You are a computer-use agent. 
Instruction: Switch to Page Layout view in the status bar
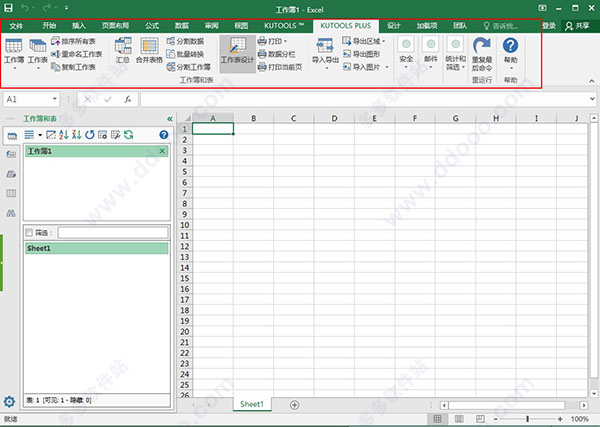click(459, 419)
